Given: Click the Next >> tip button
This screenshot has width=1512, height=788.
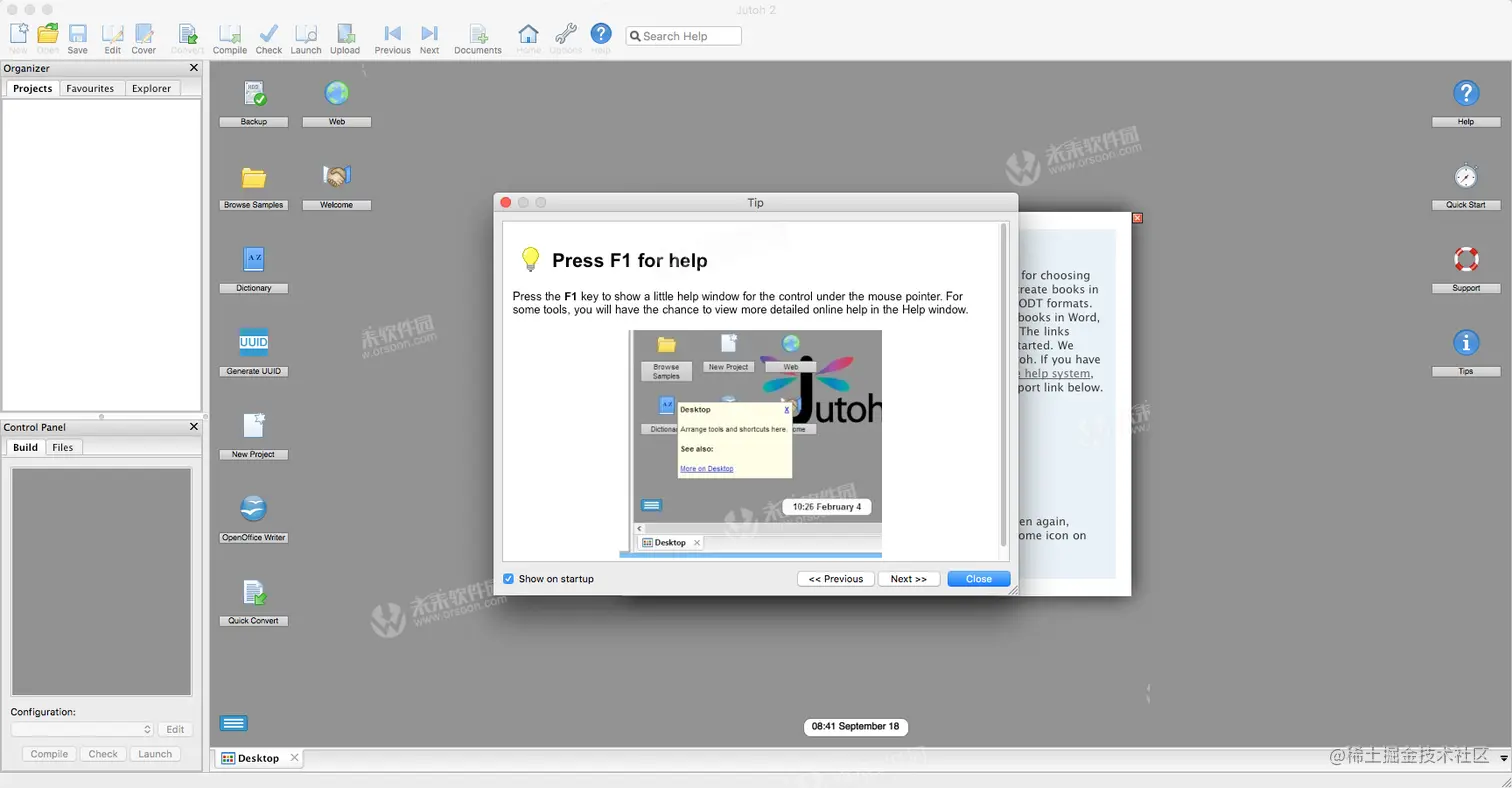Looking at the screenshot, I should click(909, 579).
